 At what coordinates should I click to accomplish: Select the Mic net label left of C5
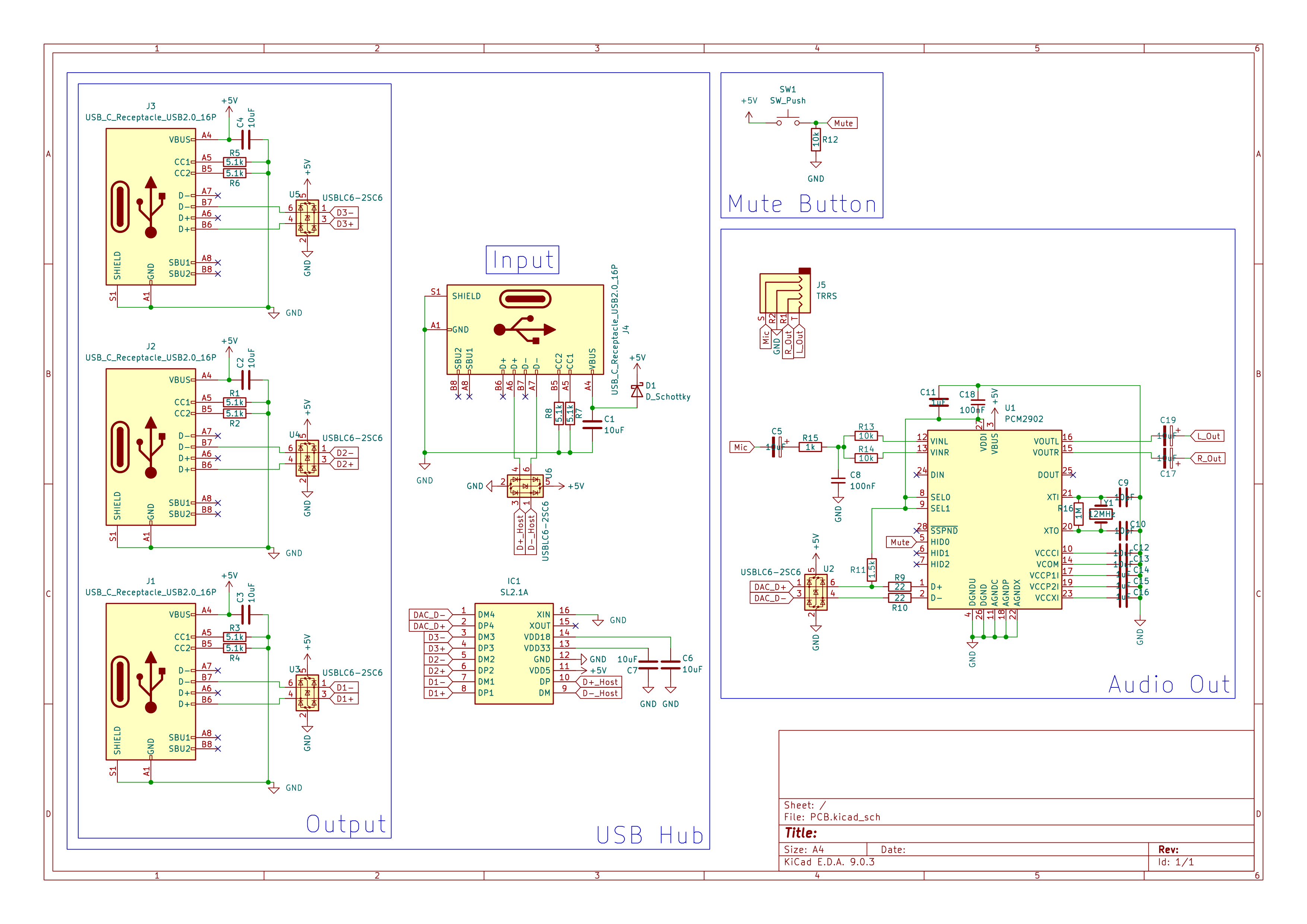point(742,447)
